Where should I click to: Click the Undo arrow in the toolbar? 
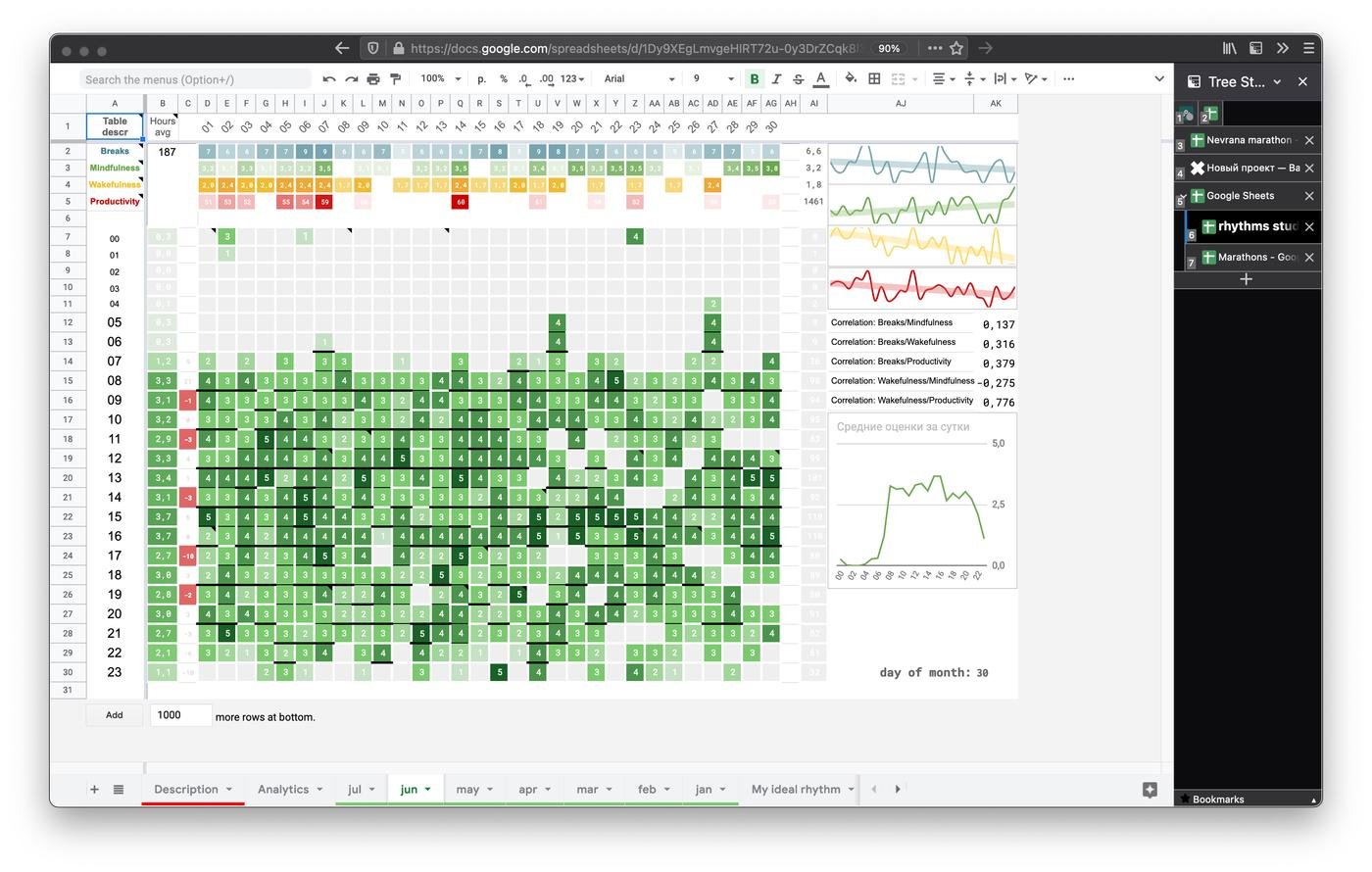pos(329,79)
